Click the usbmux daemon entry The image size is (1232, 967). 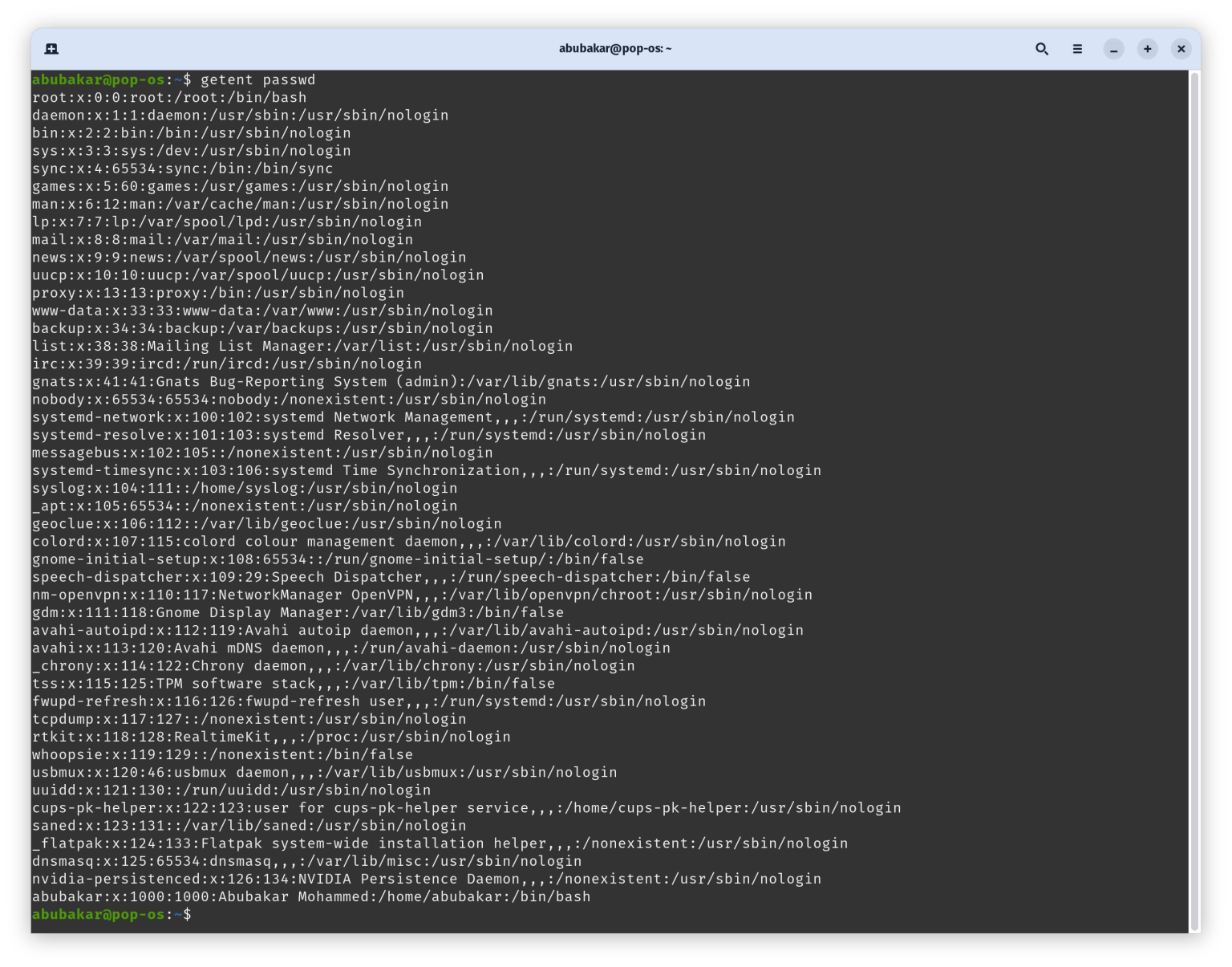pos(325,772)
